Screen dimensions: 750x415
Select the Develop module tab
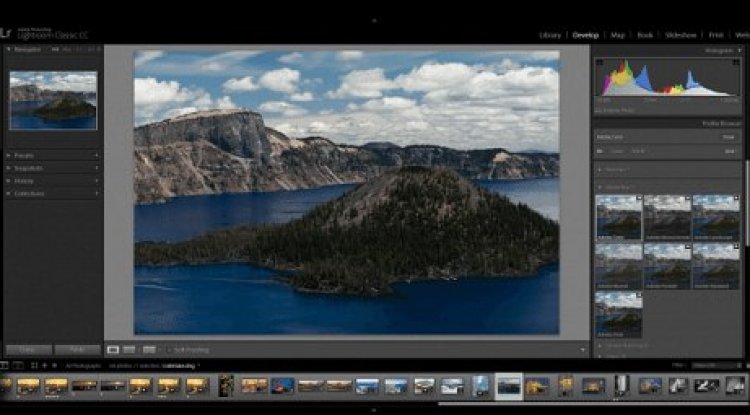(x=585, y=35)
